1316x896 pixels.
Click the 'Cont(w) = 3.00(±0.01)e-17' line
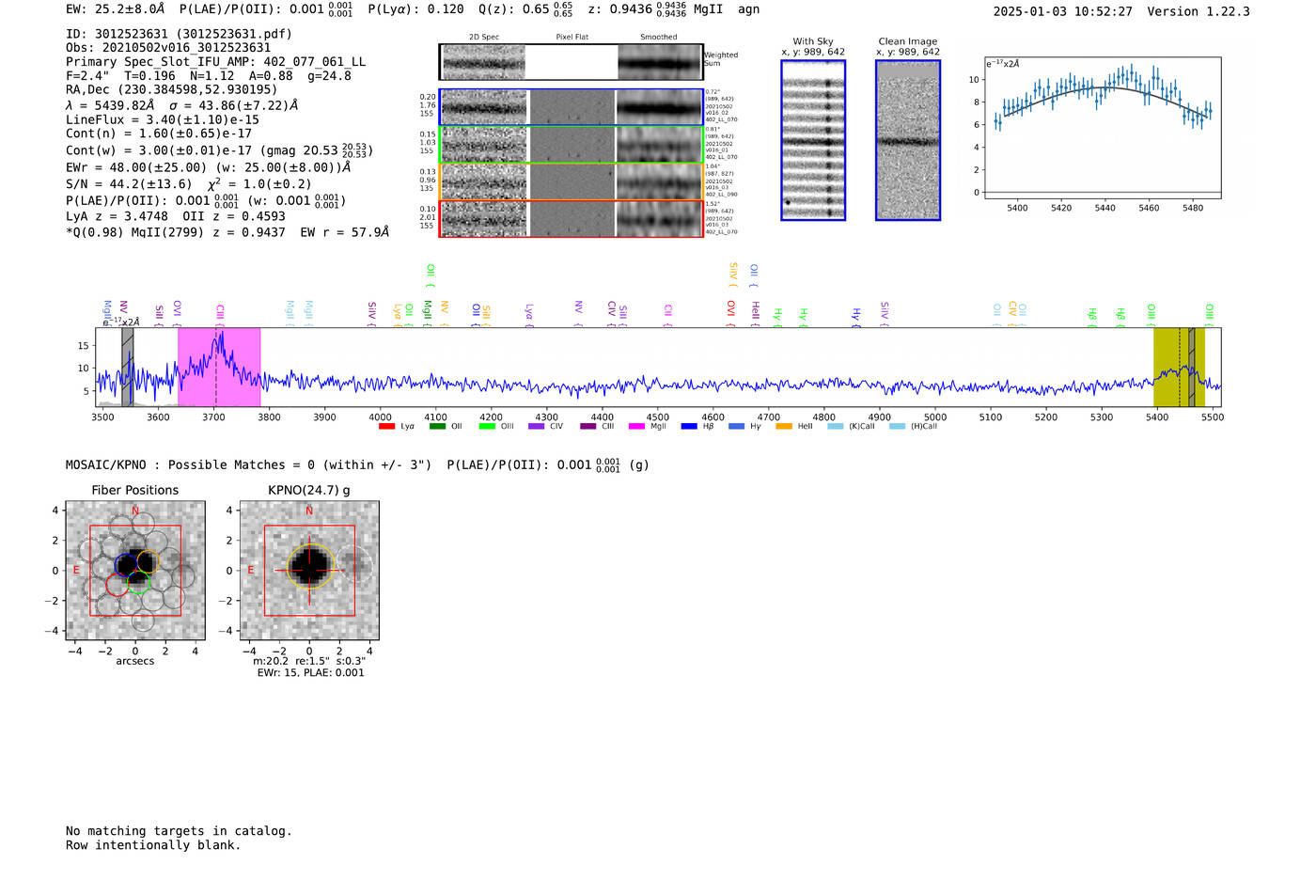click(219, 150)
